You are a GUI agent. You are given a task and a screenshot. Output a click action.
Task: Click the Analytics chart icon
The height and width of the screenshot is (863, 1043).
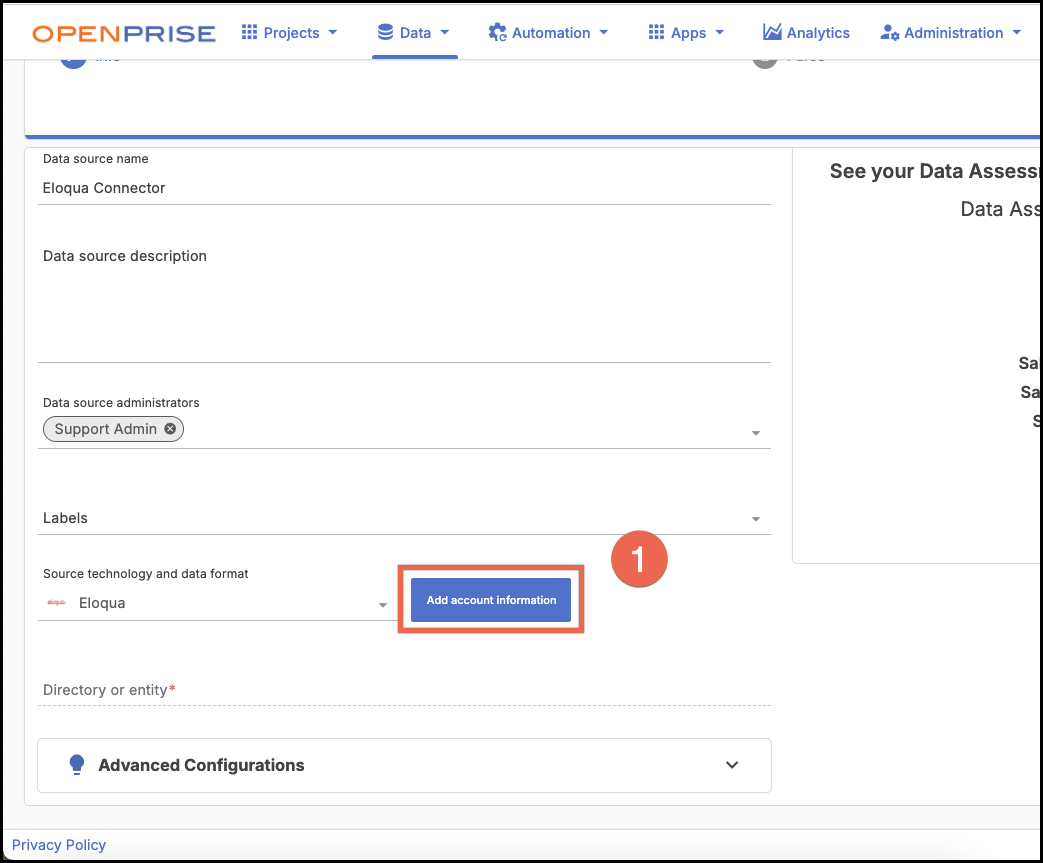click(x=772, y=32)
